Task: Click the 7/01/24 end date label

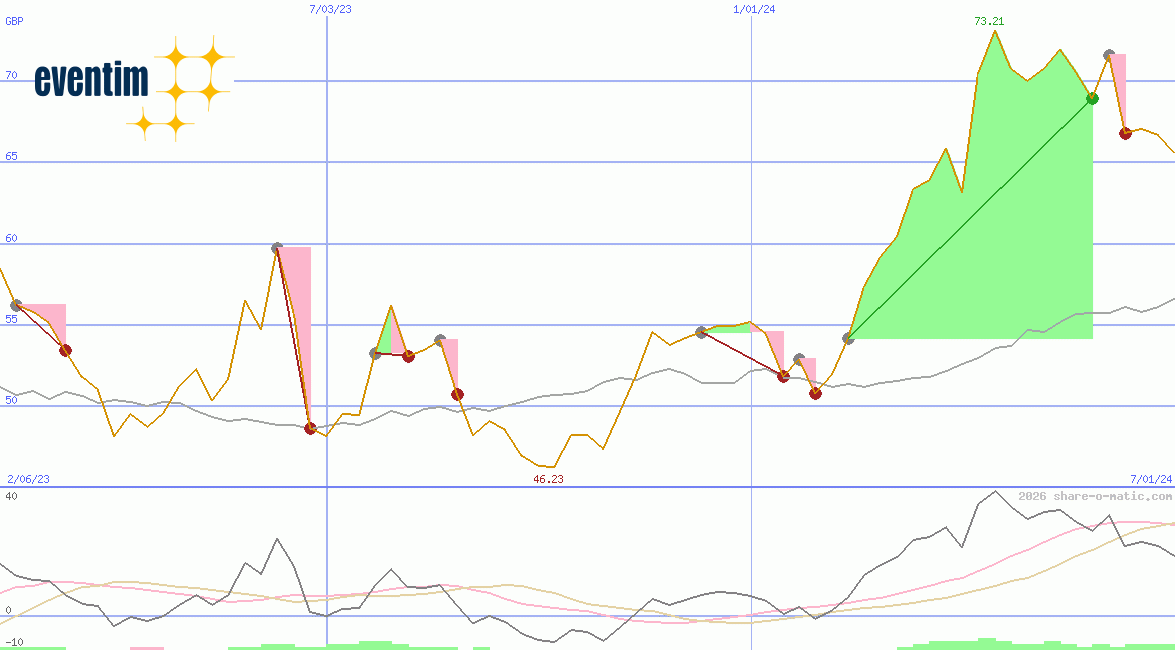Action: (x=1151, y=479)
